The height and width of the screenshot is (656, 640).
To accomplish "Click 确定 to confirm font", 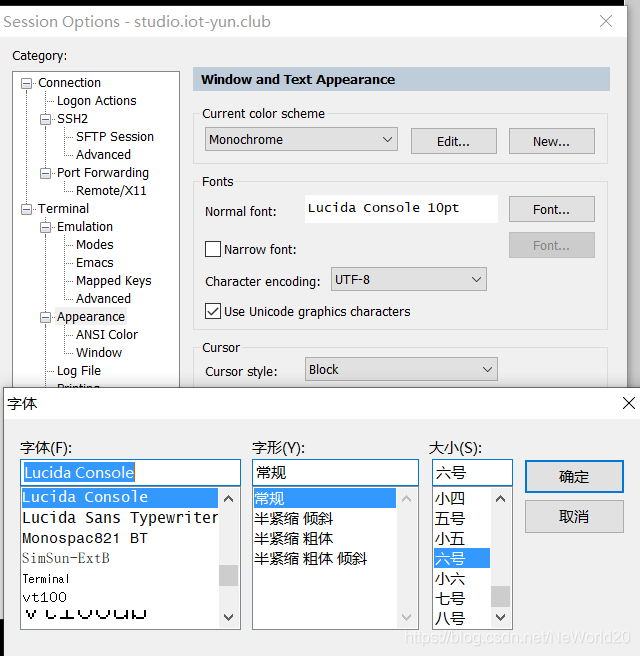I will (x=574, y=477).
